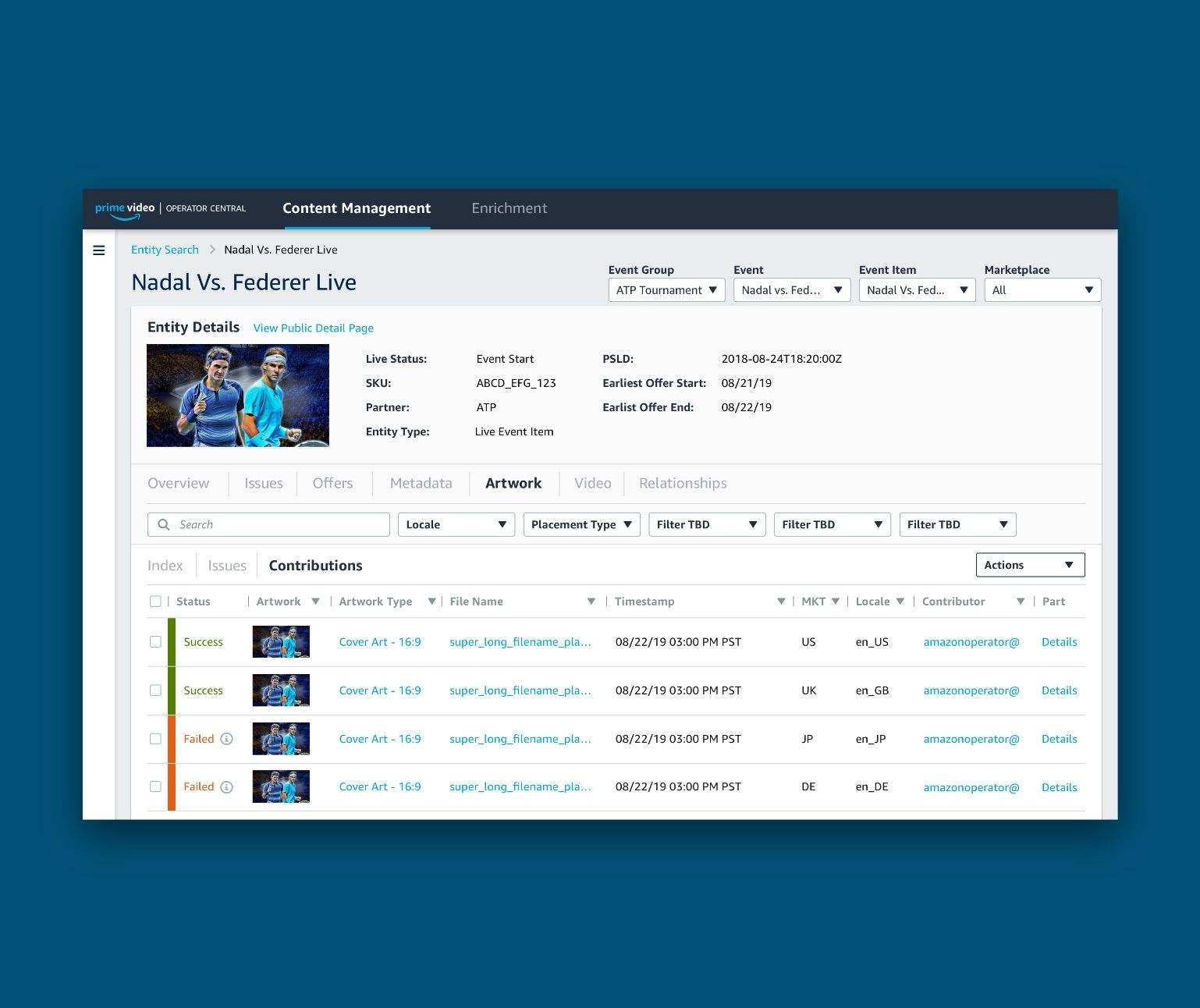Open the hamburger side menu
Image resolution: width=1200 pixels, height=1008 pixels.
[99, 250]
